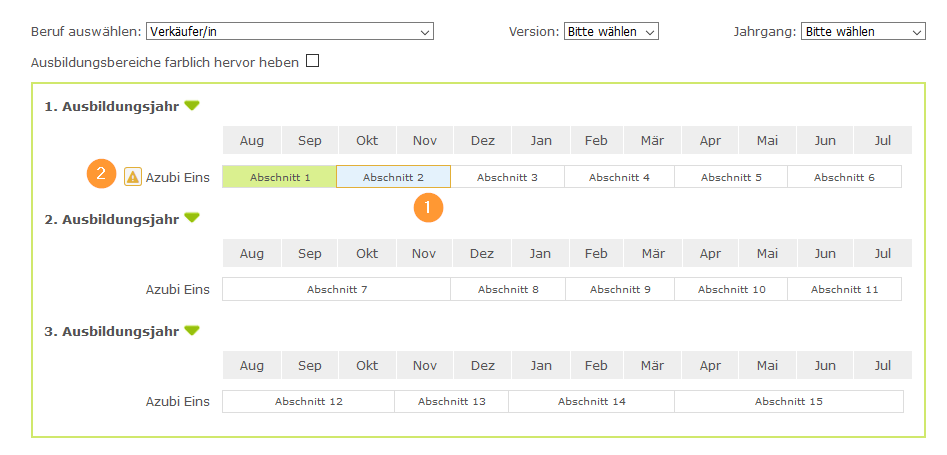The width and height of the screenshot is (947, 455).
Task: Select Abschnitt 9 in second year
Action: point(620,289)
